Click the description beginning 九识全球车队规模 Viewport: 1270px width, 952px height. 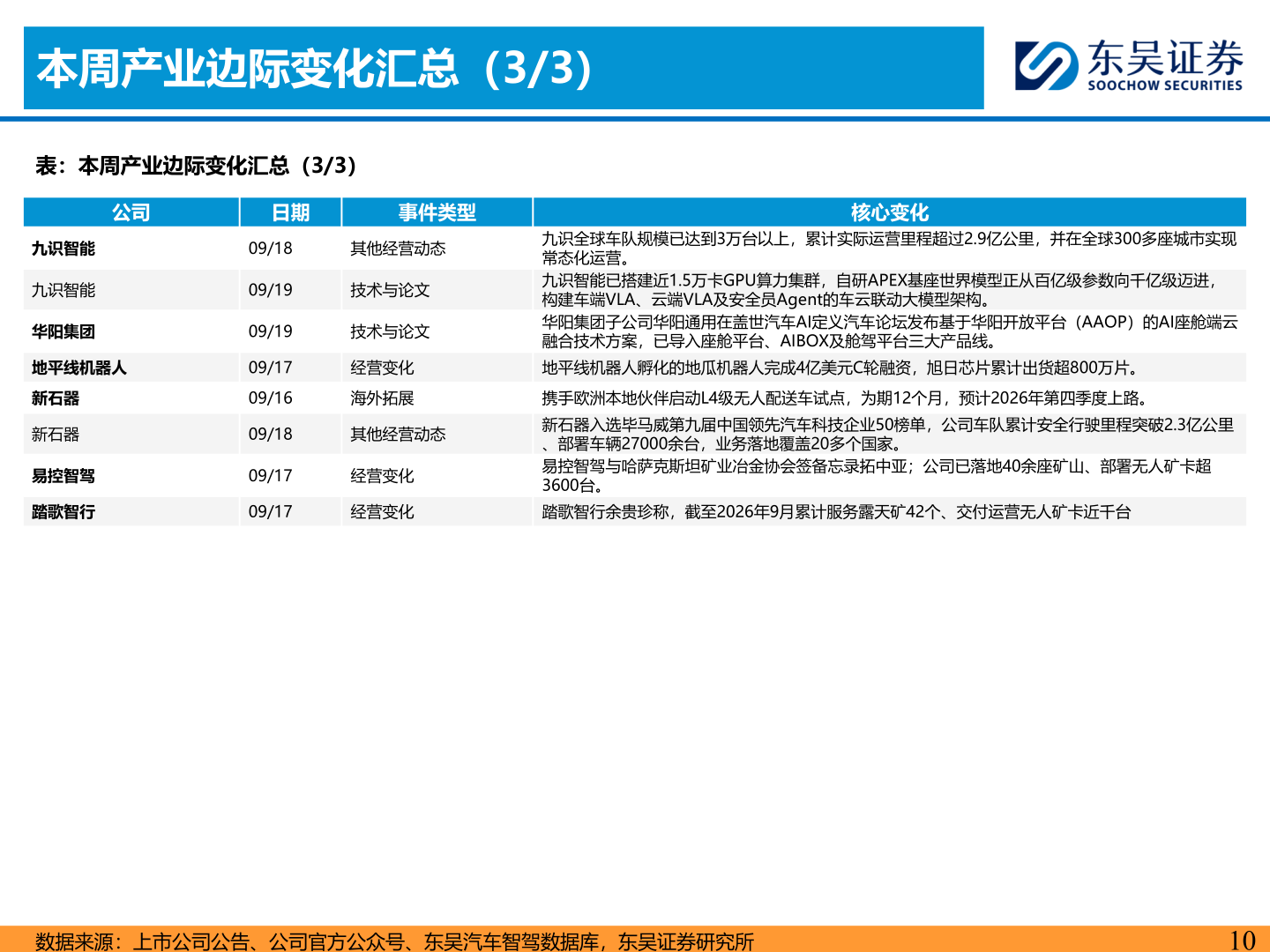[x=889, y=249]
